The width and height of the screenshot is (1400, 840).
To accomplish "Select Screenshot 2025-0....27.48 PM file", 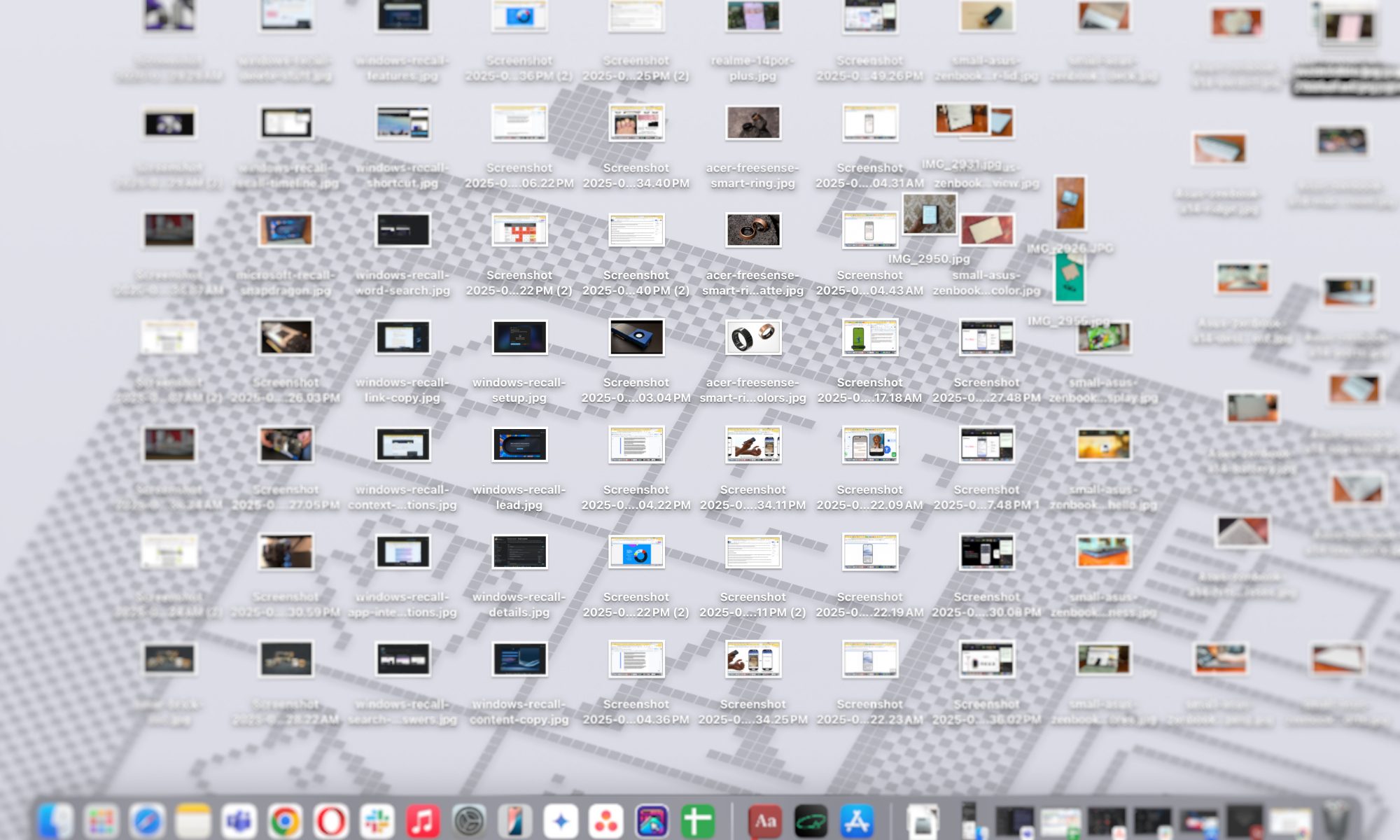I will point(987,337).
